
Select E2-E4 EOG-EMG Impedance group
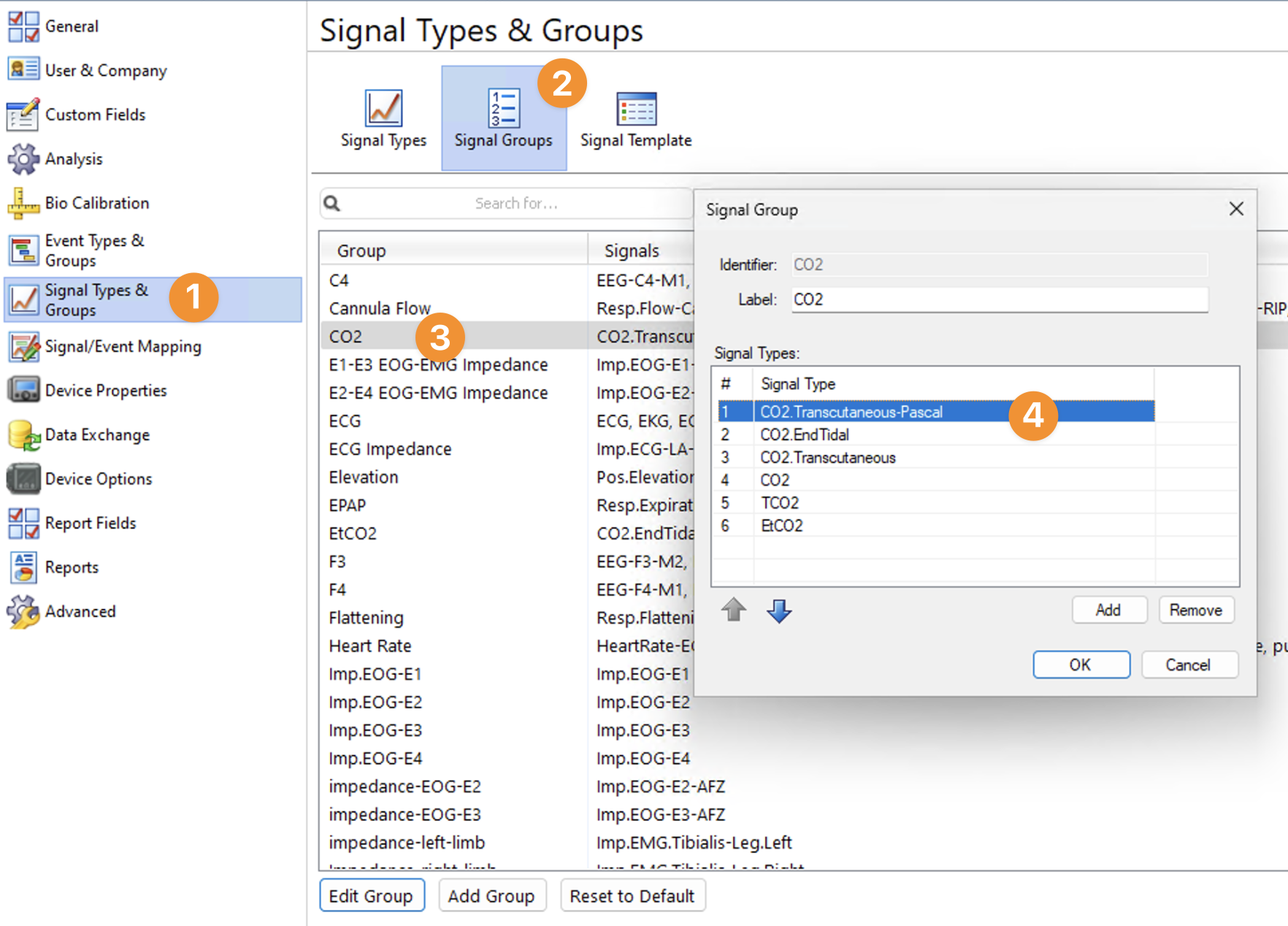(x=453, y=393)
